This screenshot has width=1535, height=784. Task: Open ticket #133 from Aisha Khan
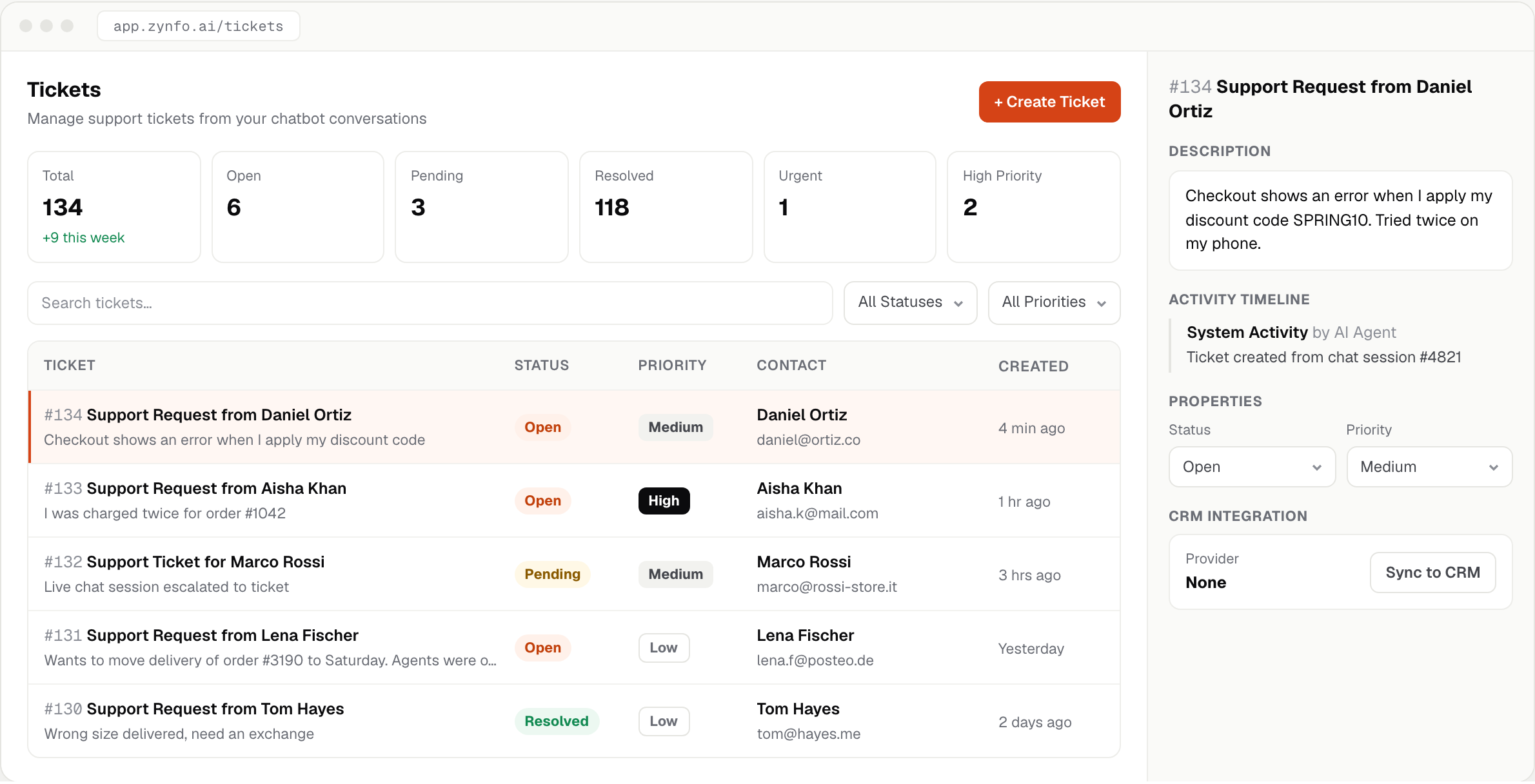point(574,500)
